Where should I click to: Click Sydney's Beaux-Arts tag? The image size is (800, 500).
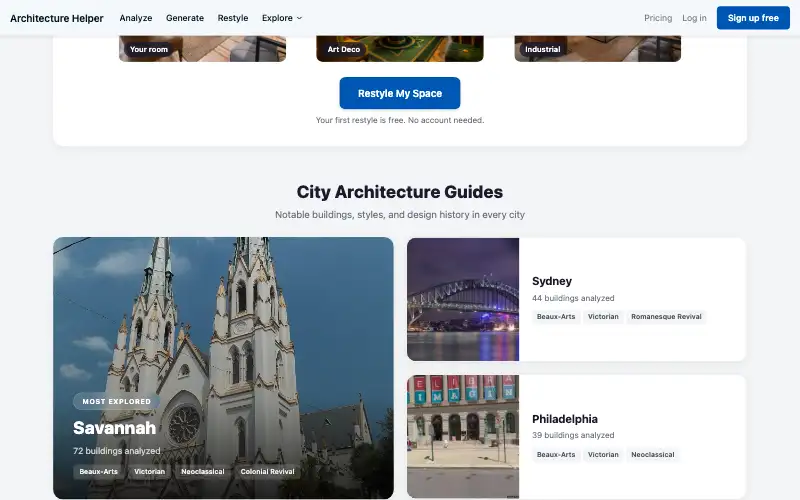[x=556, y=317]
